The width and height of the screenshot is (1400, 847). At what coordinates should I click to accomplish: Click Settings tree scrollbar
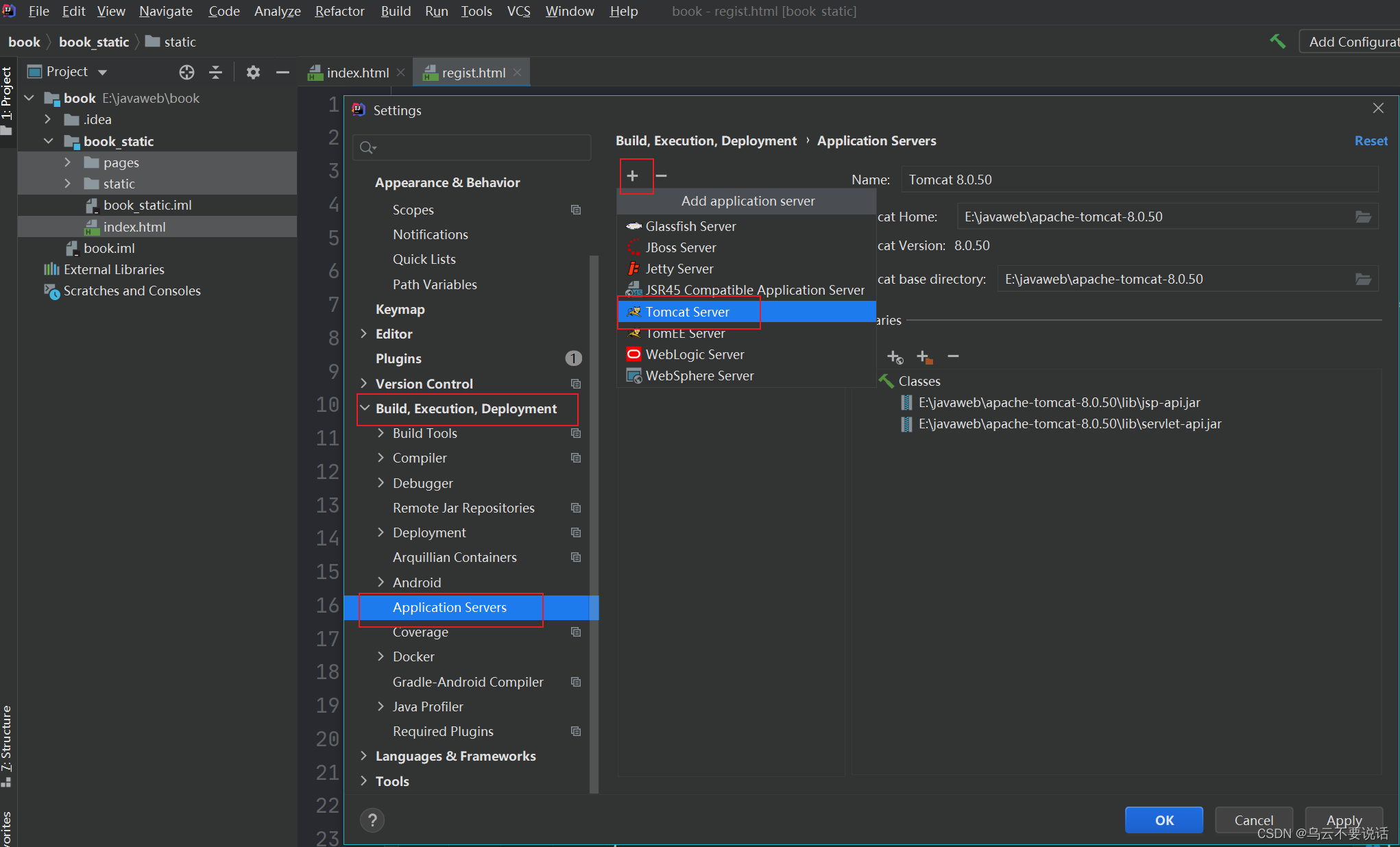click(594, 524)
